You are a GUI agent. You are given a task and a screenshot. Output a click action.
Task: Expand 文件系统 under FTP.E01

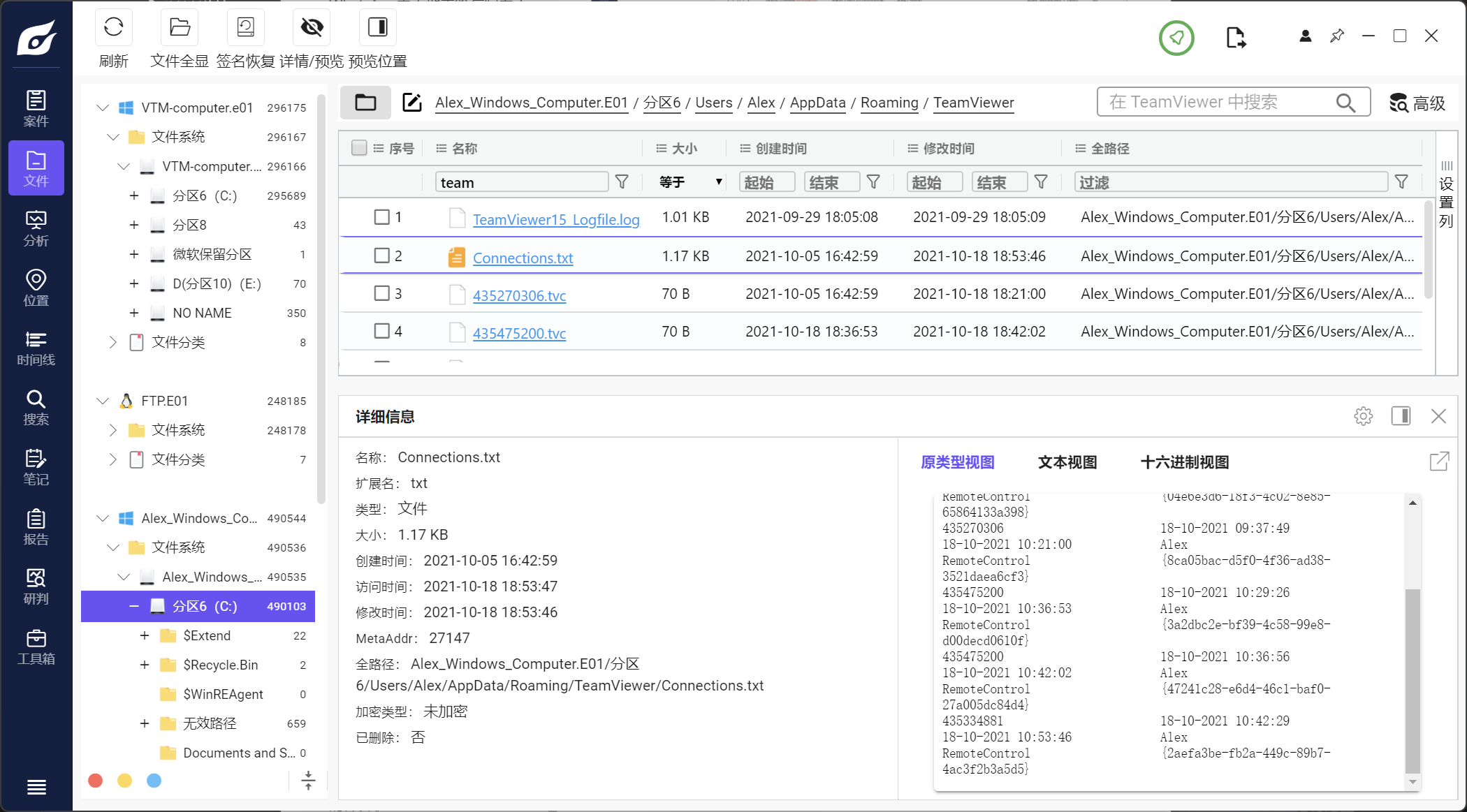pyautogui.click(x=112, y=430)
